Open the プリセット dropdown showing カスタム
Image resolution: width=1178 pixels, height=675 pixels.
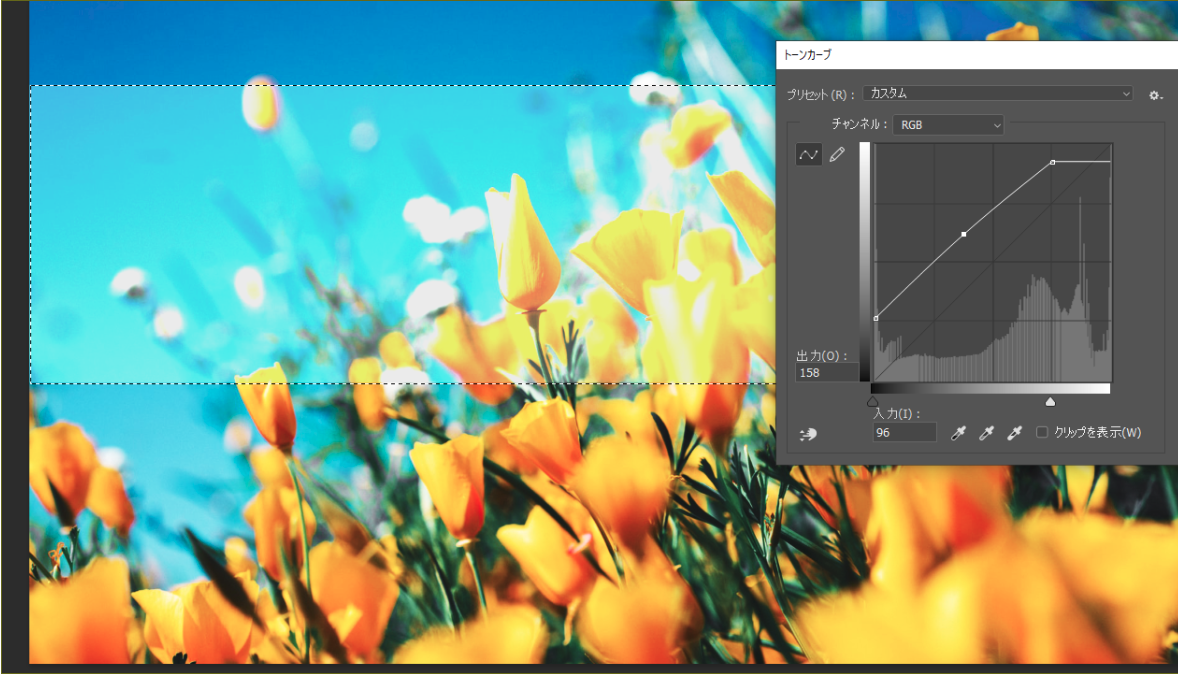pos(997,93)
